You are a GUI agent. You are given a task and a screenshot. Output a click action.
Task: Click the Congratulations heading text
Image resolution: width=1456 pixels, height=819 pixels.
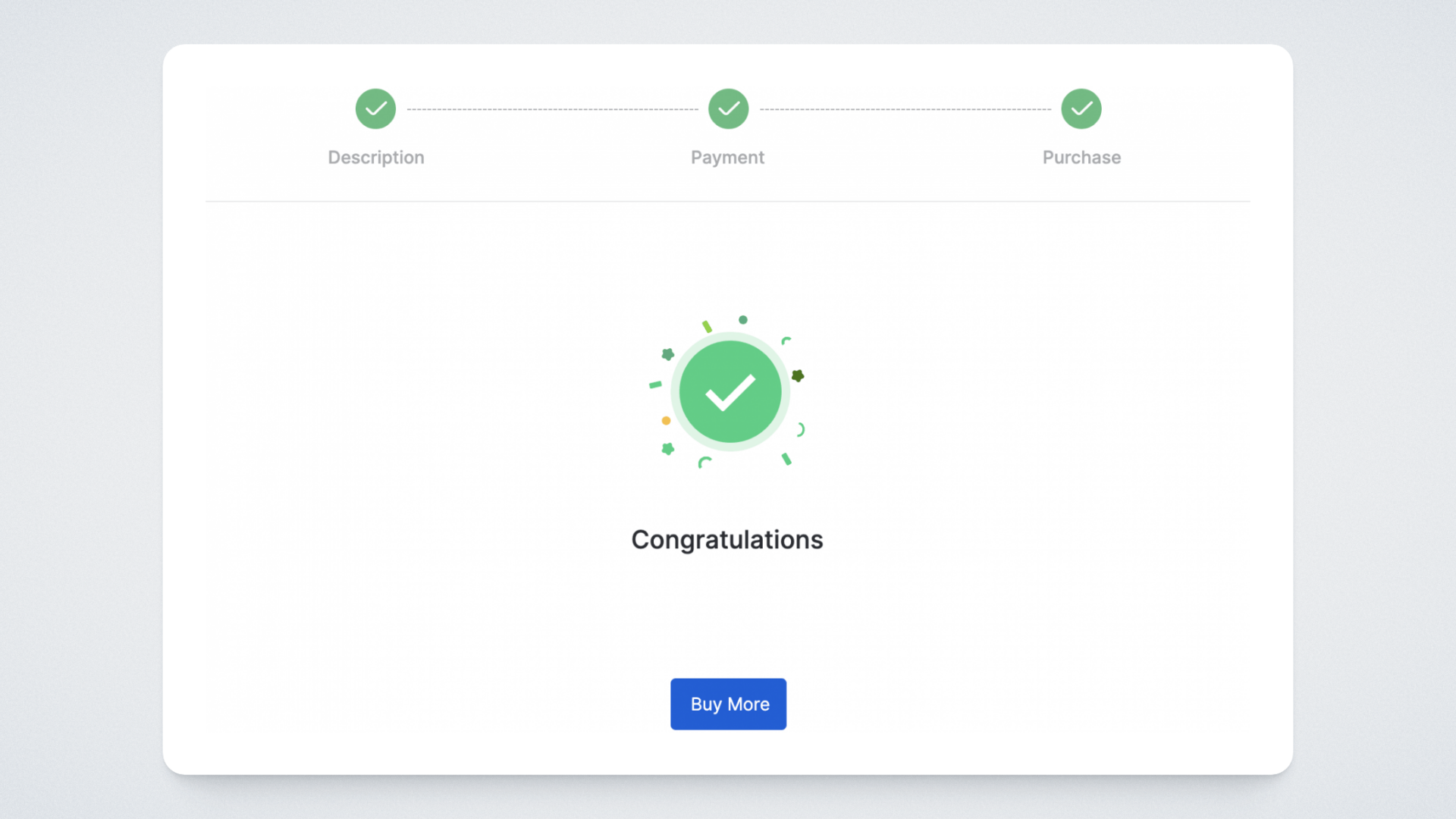coord(727,540)
